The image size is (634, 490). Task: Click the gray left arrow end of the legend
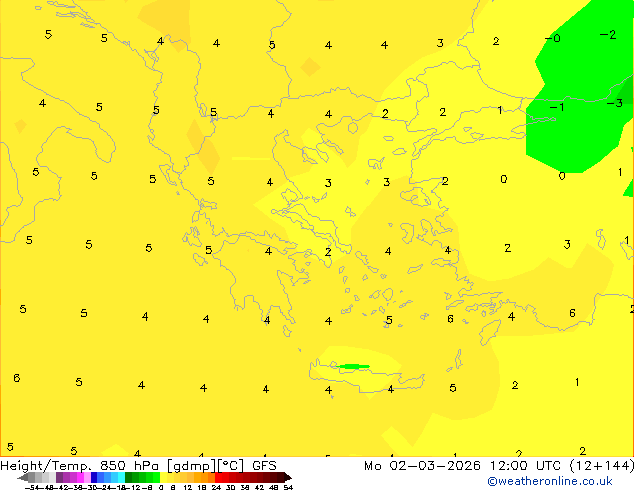(23, 478)
